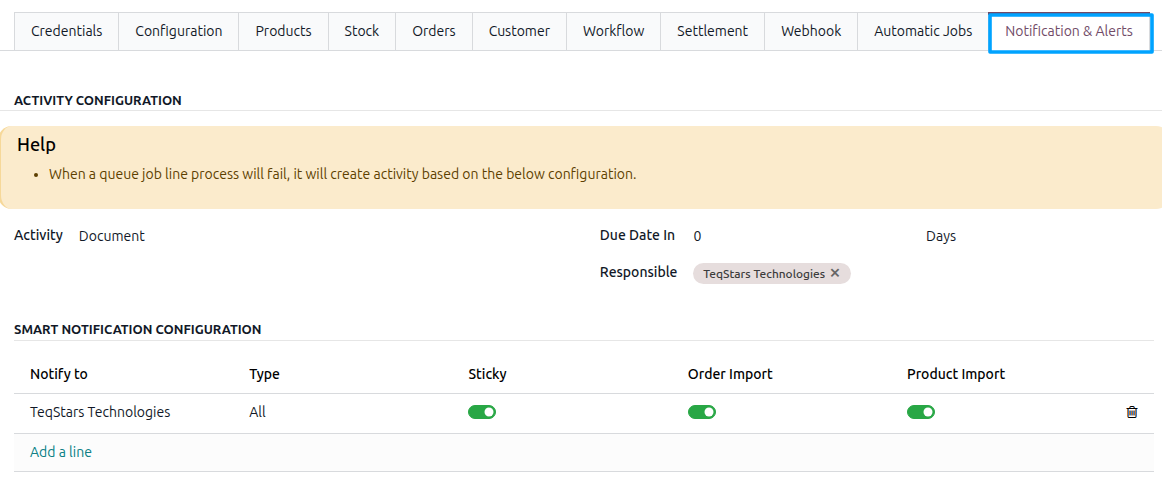Open the Configuration tab

pos(179,31)
